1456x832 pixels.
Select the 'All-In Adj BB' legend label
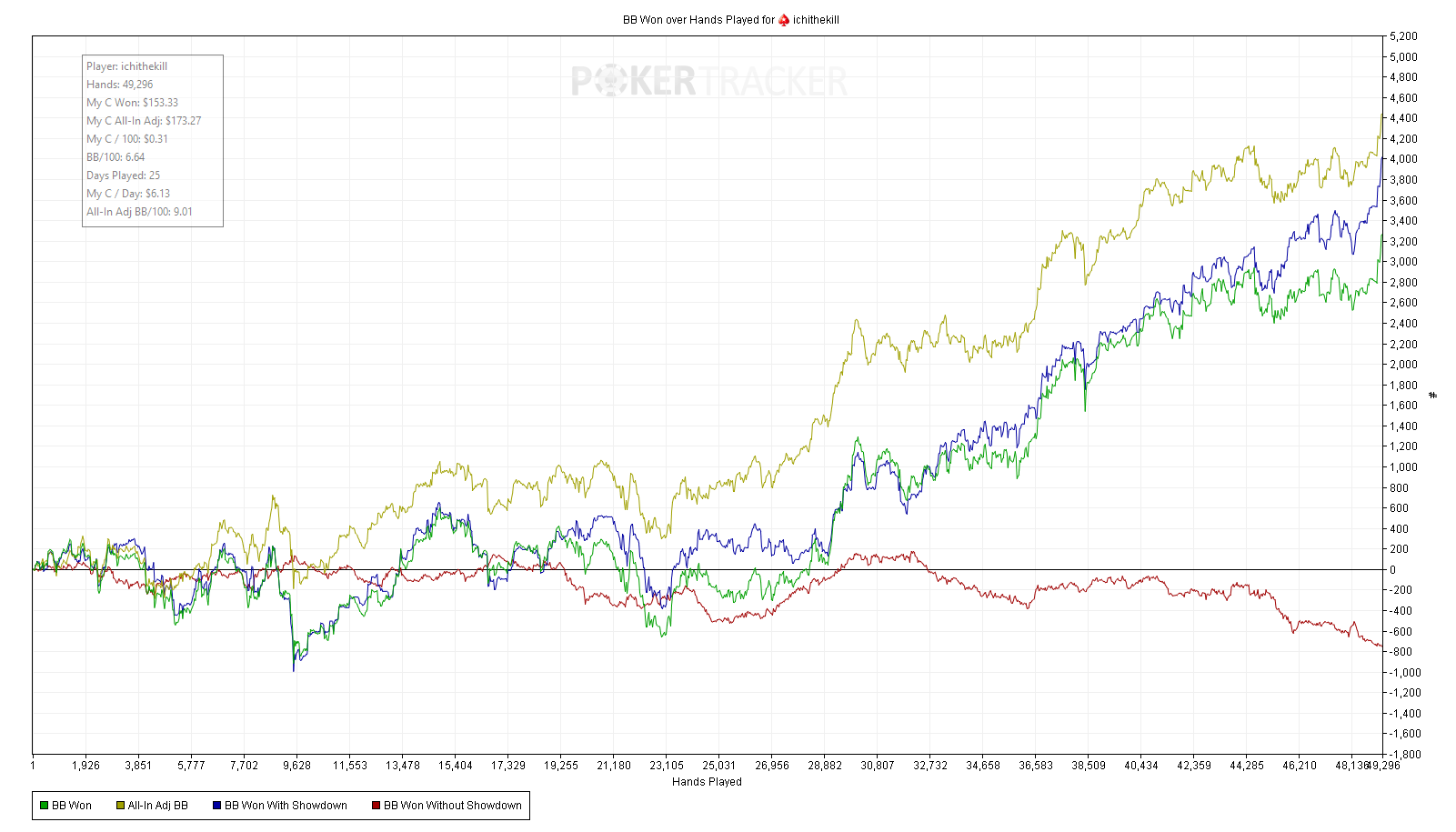tap(158, 806)
